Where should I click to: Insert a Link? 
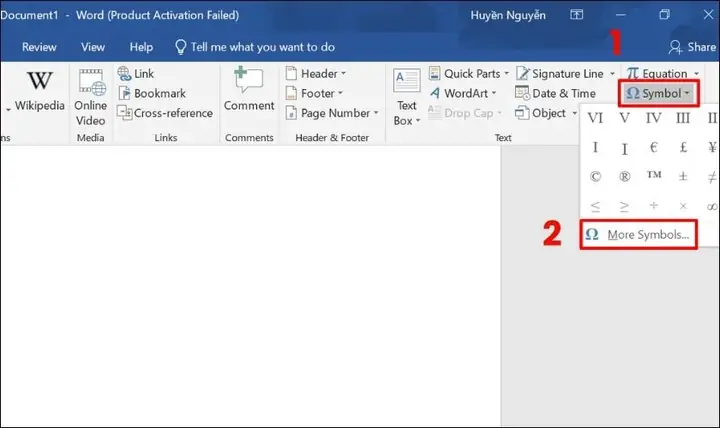pyautogui.click(x=136, y=73)
